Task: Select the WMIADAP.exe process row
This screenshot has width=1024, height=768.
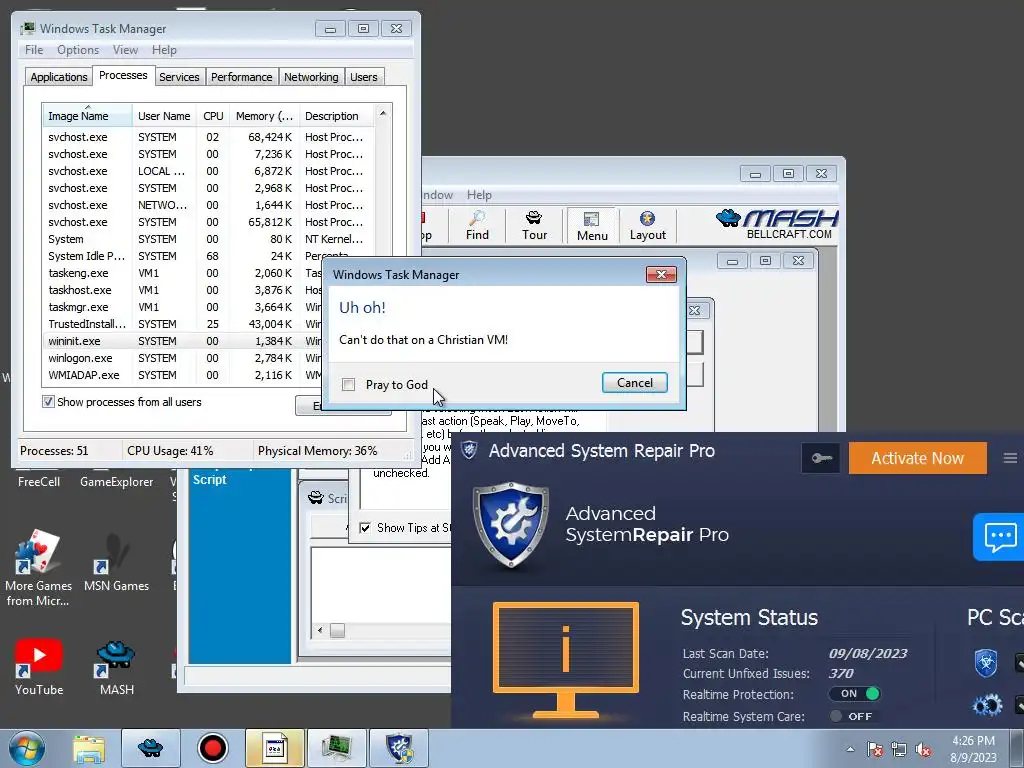Action: (x=182, y=375)
